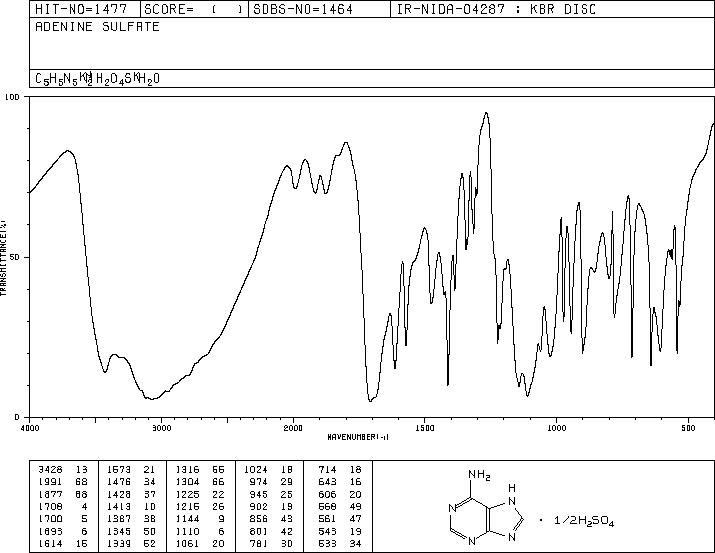715x553 pixels.
Task: Click peak table entry 781
Action: click(259, 544)
